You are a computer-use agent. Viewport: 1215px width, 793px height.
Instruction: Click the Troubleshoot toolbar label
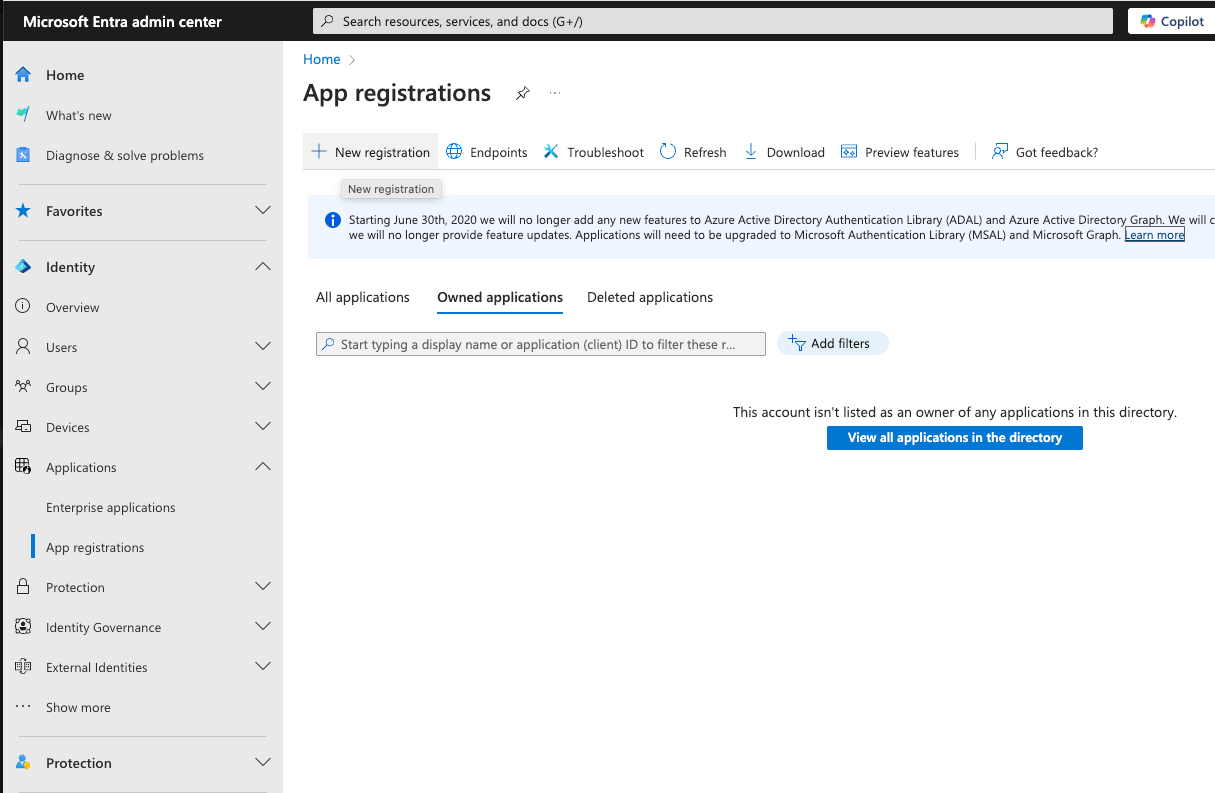pyautogui.click(x=606, y=152)
